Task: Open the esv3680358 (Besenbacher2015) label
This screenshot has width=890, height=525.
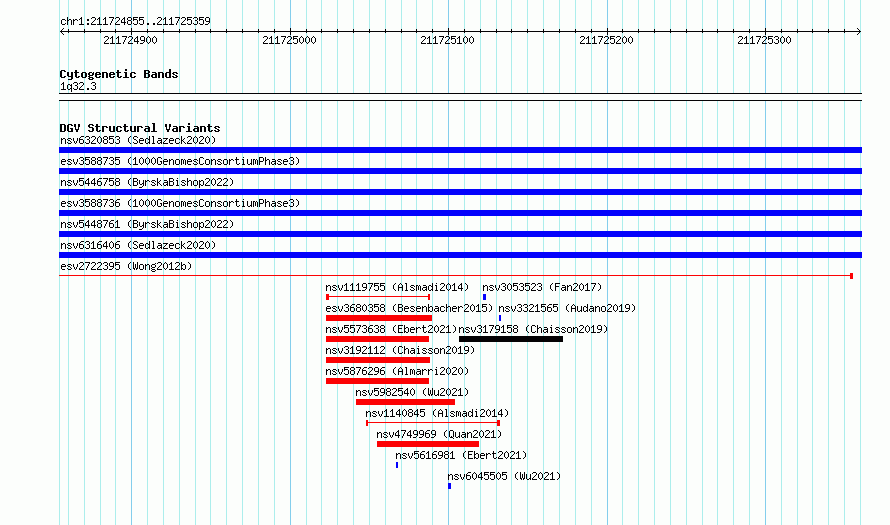Action: click(x=409, y=308)
